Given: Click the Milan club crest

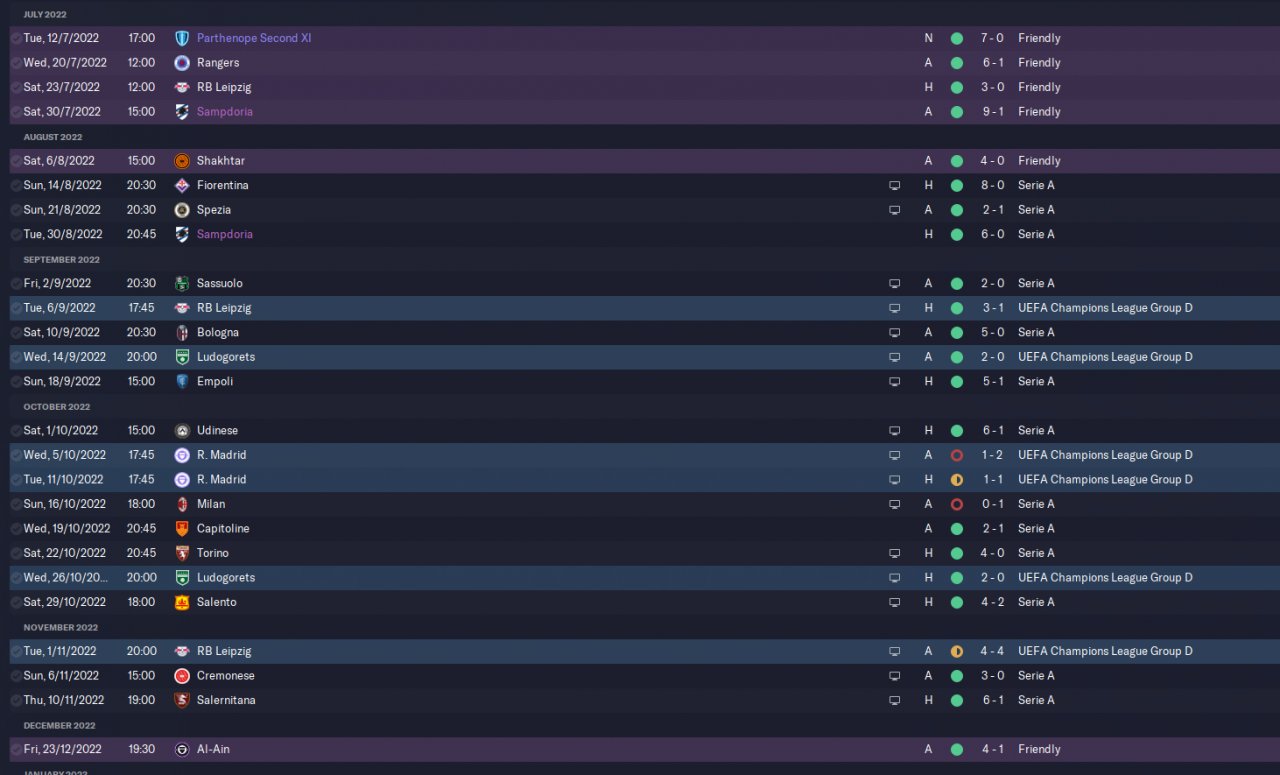Looking at the screenshot, I should pyautogui.click(x=182, y=504).
